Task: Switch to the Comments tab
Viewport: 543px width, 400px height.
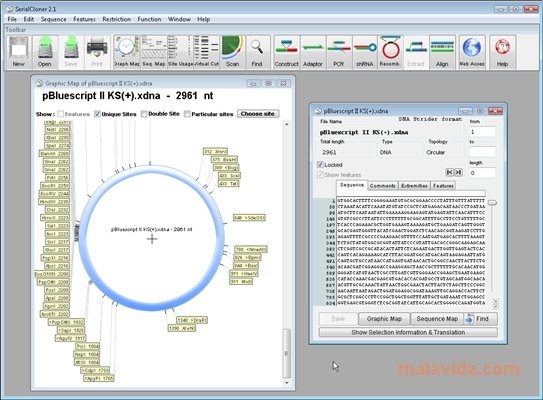Action: click(383, 186)
